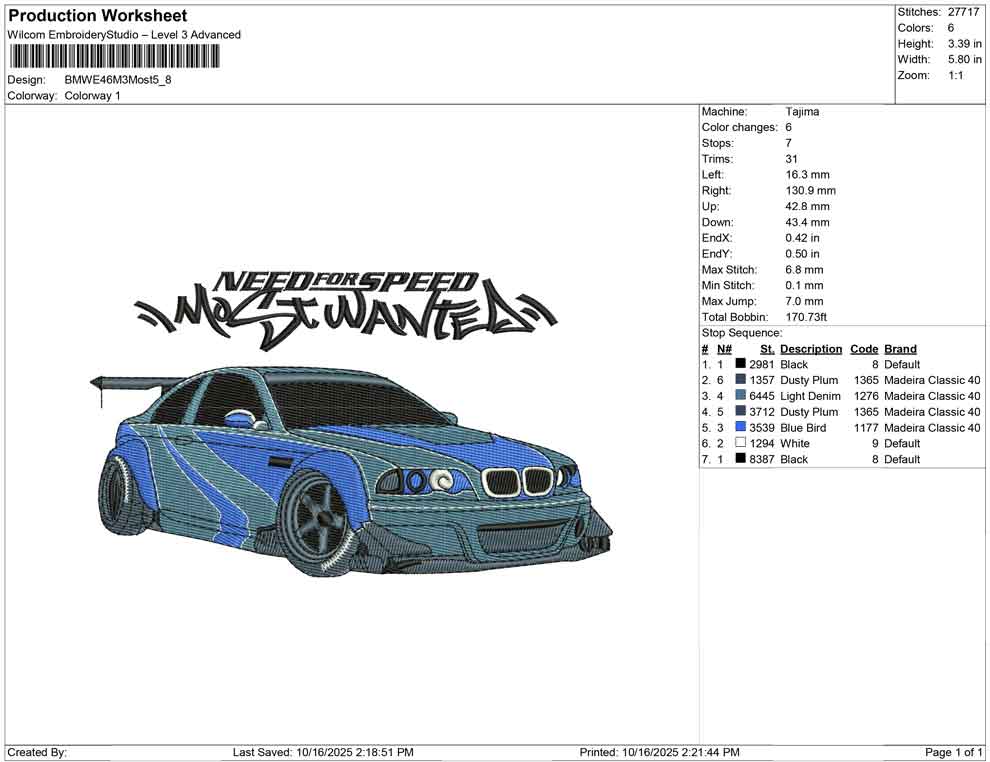Click the black swatch in stop row 7
Image resolution: width=990 pixels, height=762 pixels.
pos(741,458)
